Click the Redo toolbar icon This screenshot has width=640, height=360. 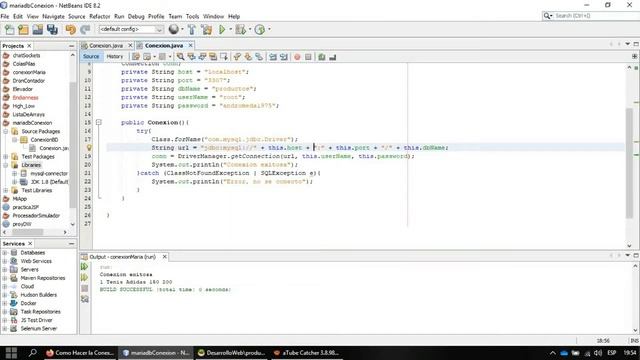(x=85, y=29)
